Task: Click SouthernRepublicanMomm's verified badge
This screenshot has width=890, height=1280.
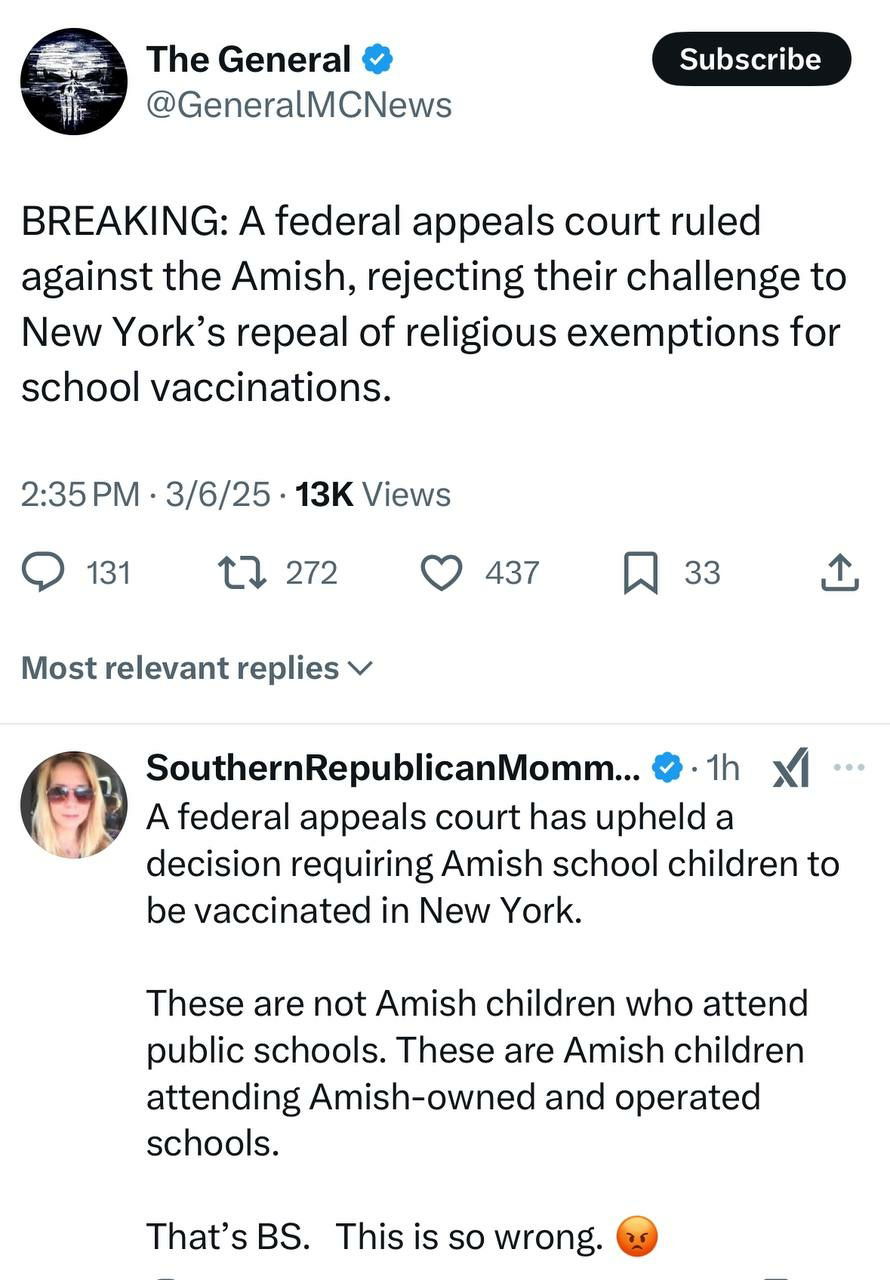Action: click(x=666, y=768)
